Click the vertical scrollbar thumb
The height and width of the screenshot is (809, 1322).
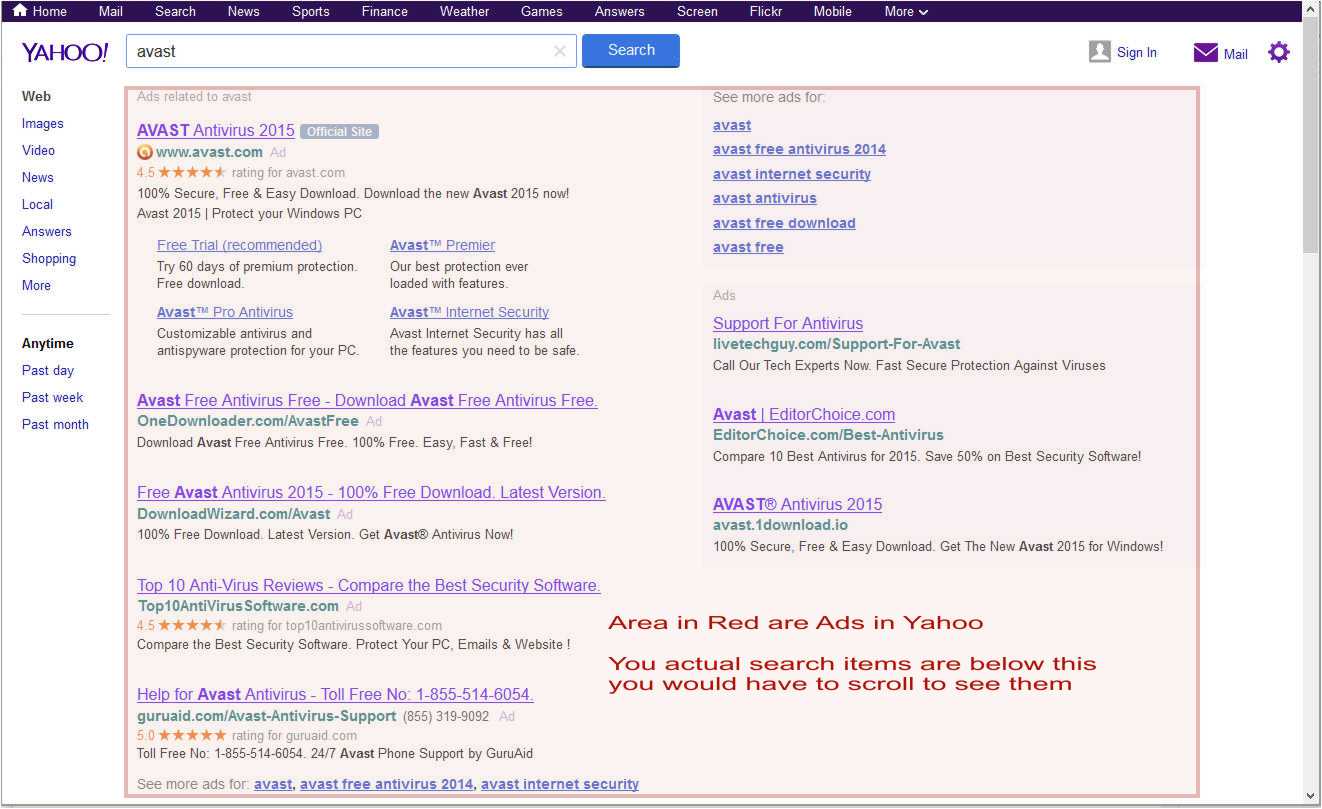(1311, 133)
